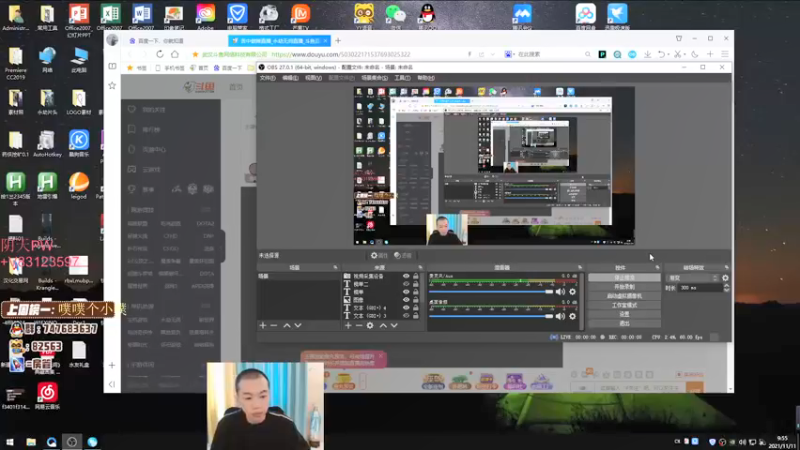Click 停止推流 button in Controls
The height and width of the screenshot is (450, 800).
coord(624,278)
